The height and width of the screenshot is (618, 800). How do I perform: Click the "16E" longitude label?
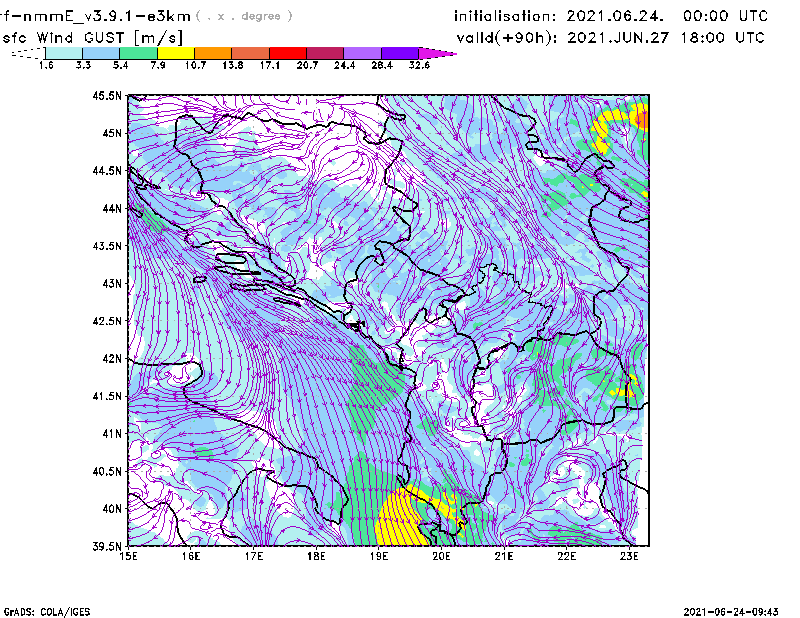point(191,556)
